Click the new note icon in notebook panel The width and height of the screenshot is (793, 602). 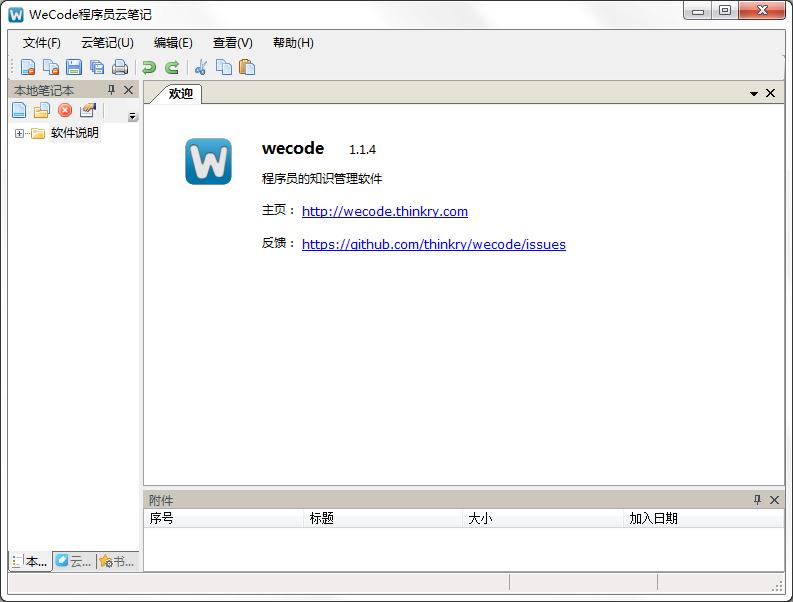click(x=19, y=110)
